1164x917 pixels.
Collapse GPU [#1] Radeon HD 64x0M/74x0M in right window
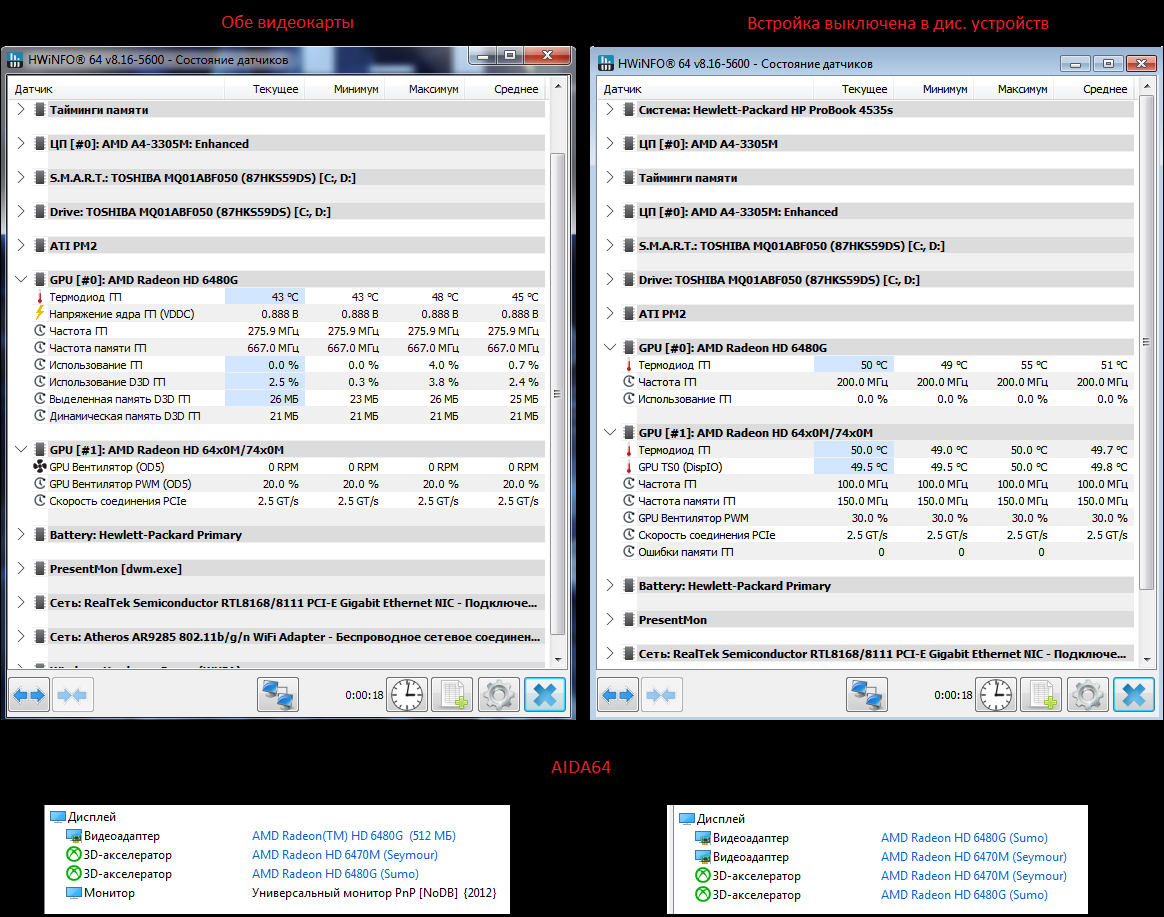click(x=611, y=433)
